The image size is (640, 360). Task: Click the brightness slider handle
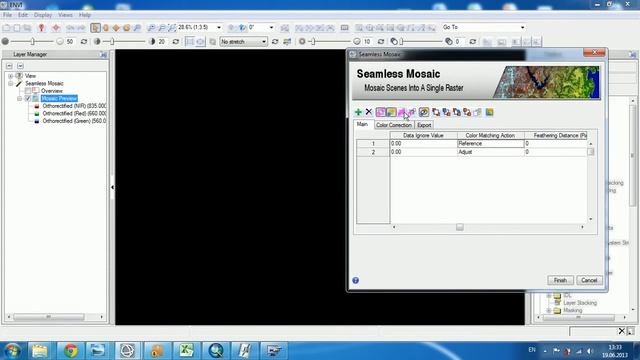pos(33,42)
